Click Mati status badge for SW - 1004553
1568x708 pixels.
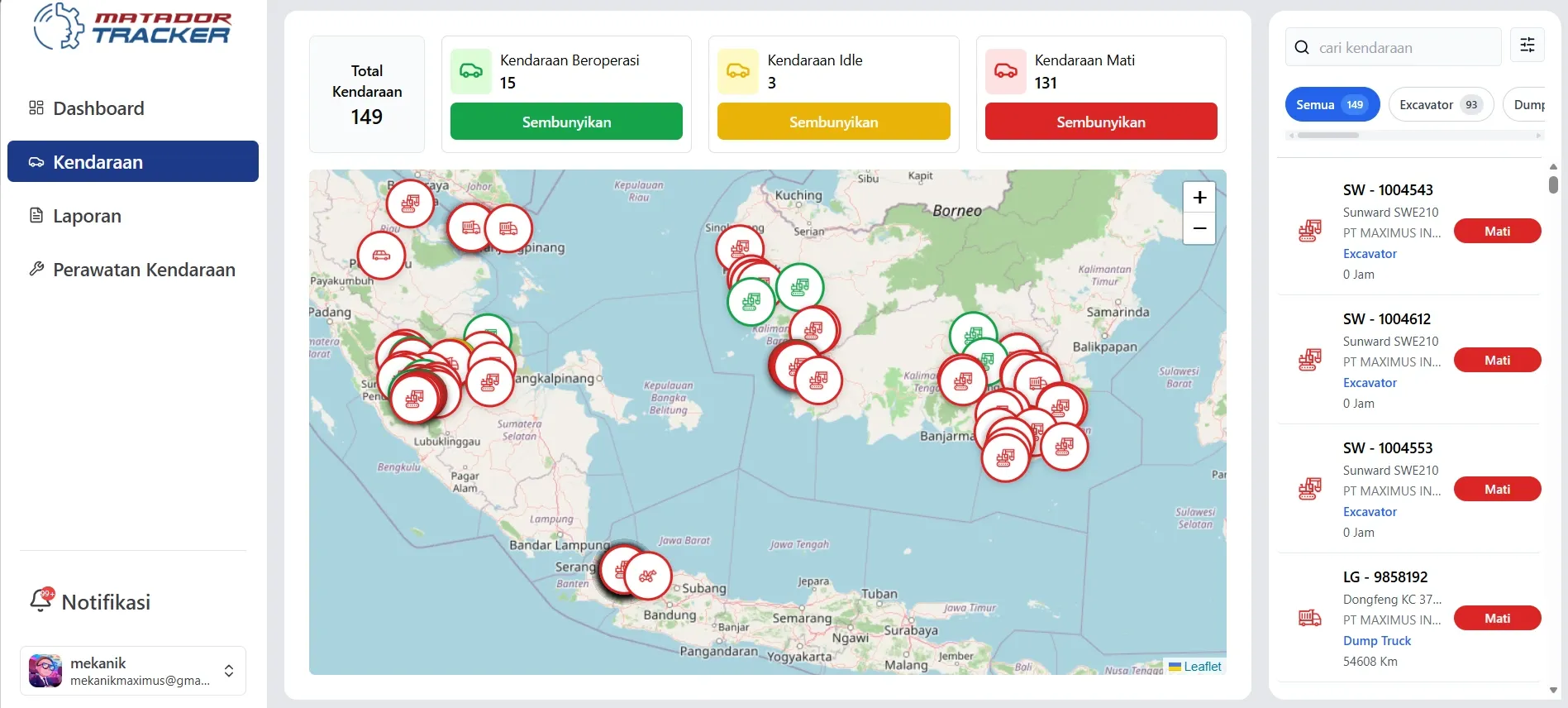(1497, 489)
